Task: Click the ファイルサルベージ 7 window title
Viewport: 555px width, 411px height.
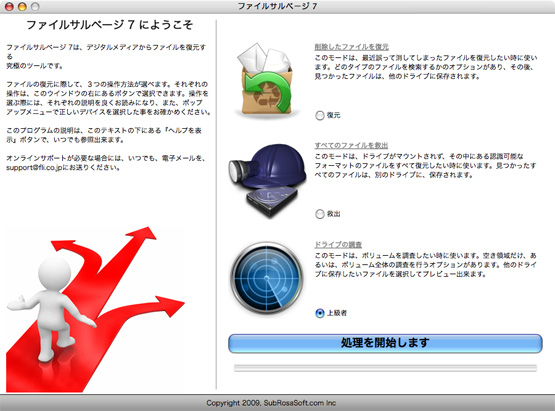Action: pyautogui.click(x=277, y=6)
